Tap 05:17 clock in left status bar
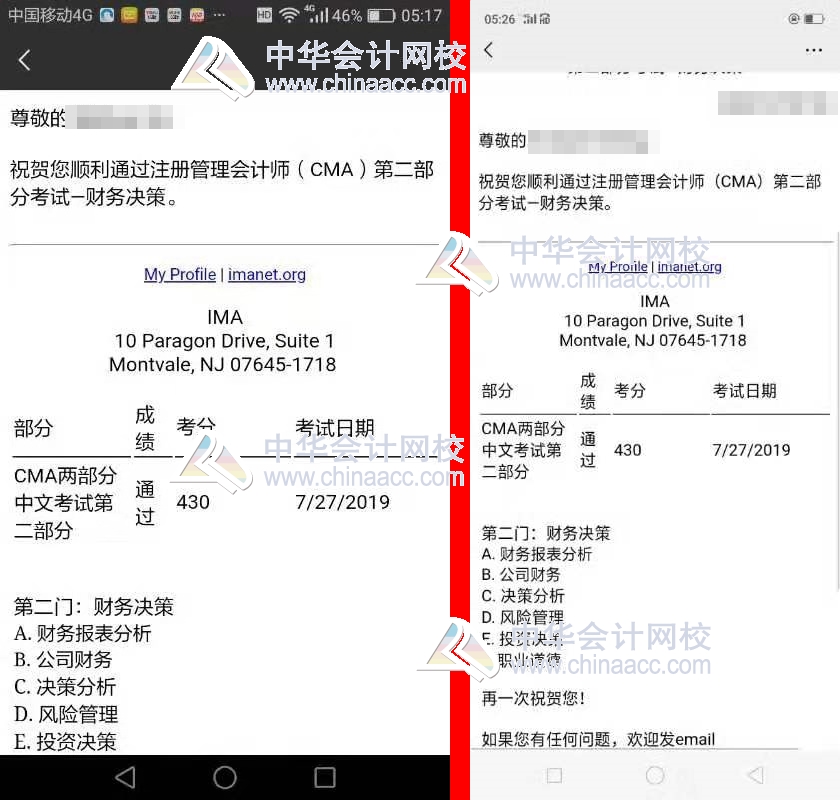 tap(421, 16)
